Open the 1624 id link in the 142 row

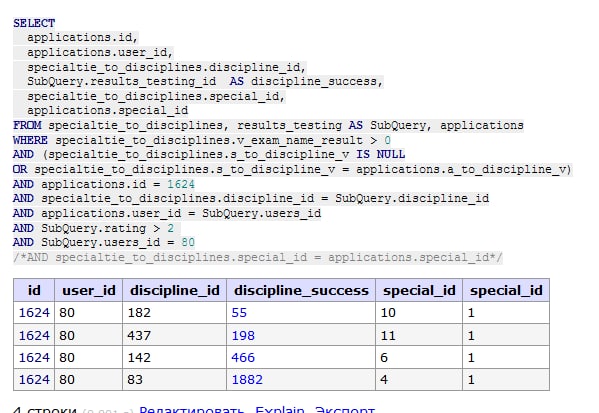(34, 358)
